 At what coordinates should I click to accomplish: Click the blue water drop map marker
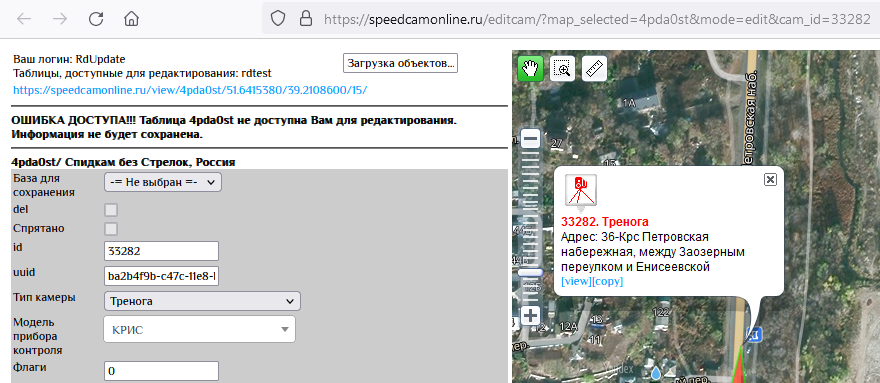[x=656, y=372]
